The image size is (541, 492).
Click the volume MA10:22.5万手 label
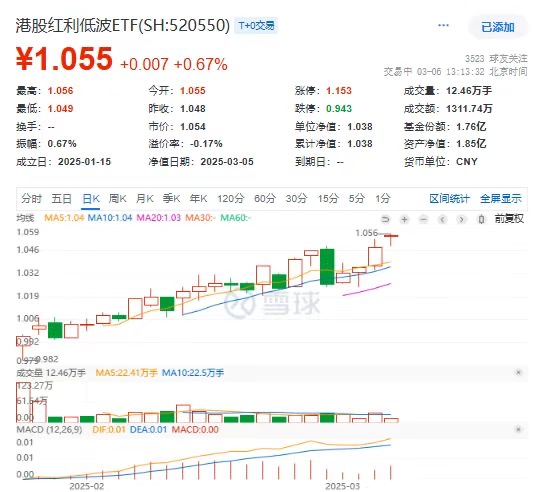tap(193, 373)
